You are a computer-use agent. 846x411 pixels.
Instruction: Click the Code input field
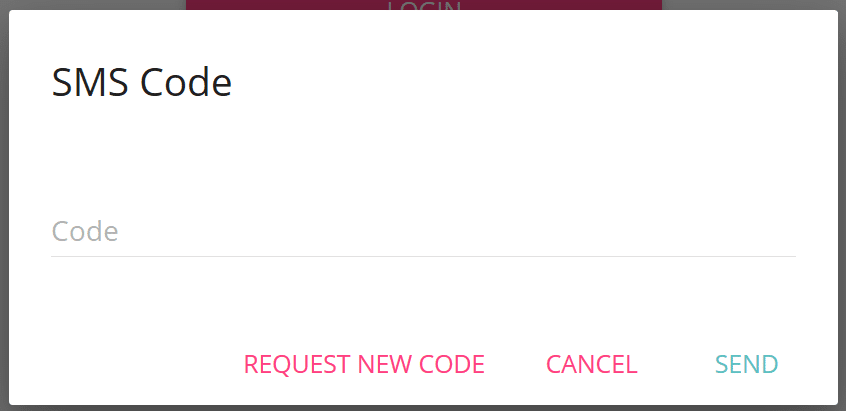click(423, 232)
